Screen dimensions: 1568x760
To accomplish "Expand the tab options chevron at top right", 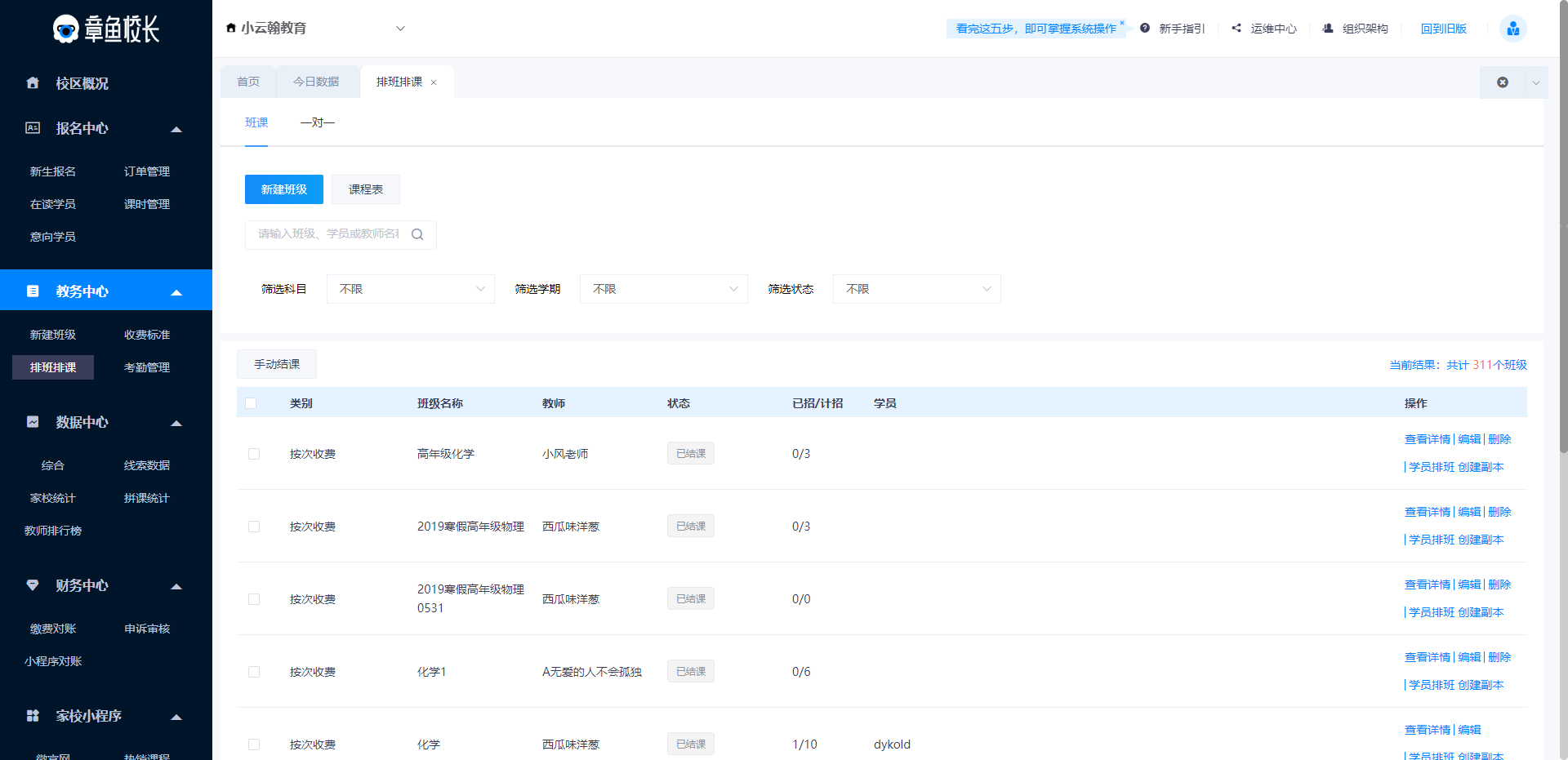I will tap(1536, 82).
